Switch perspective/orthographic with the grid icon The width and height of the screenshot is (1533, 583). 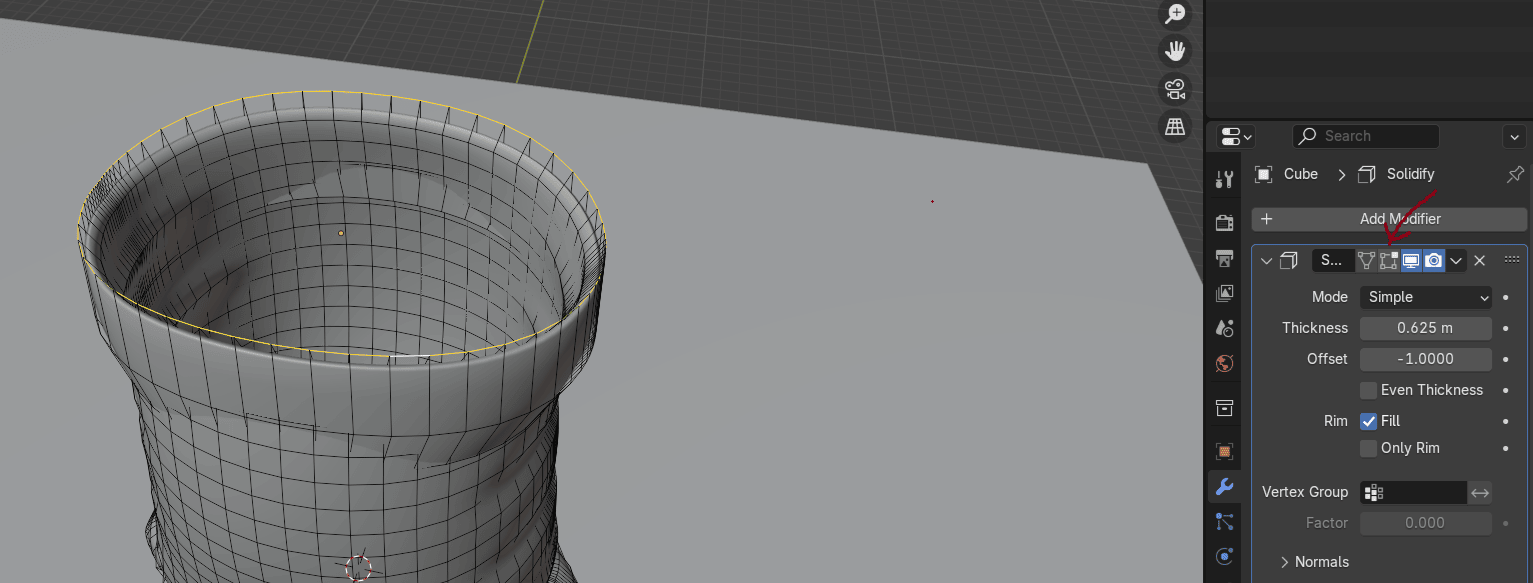coord(1174,126)
